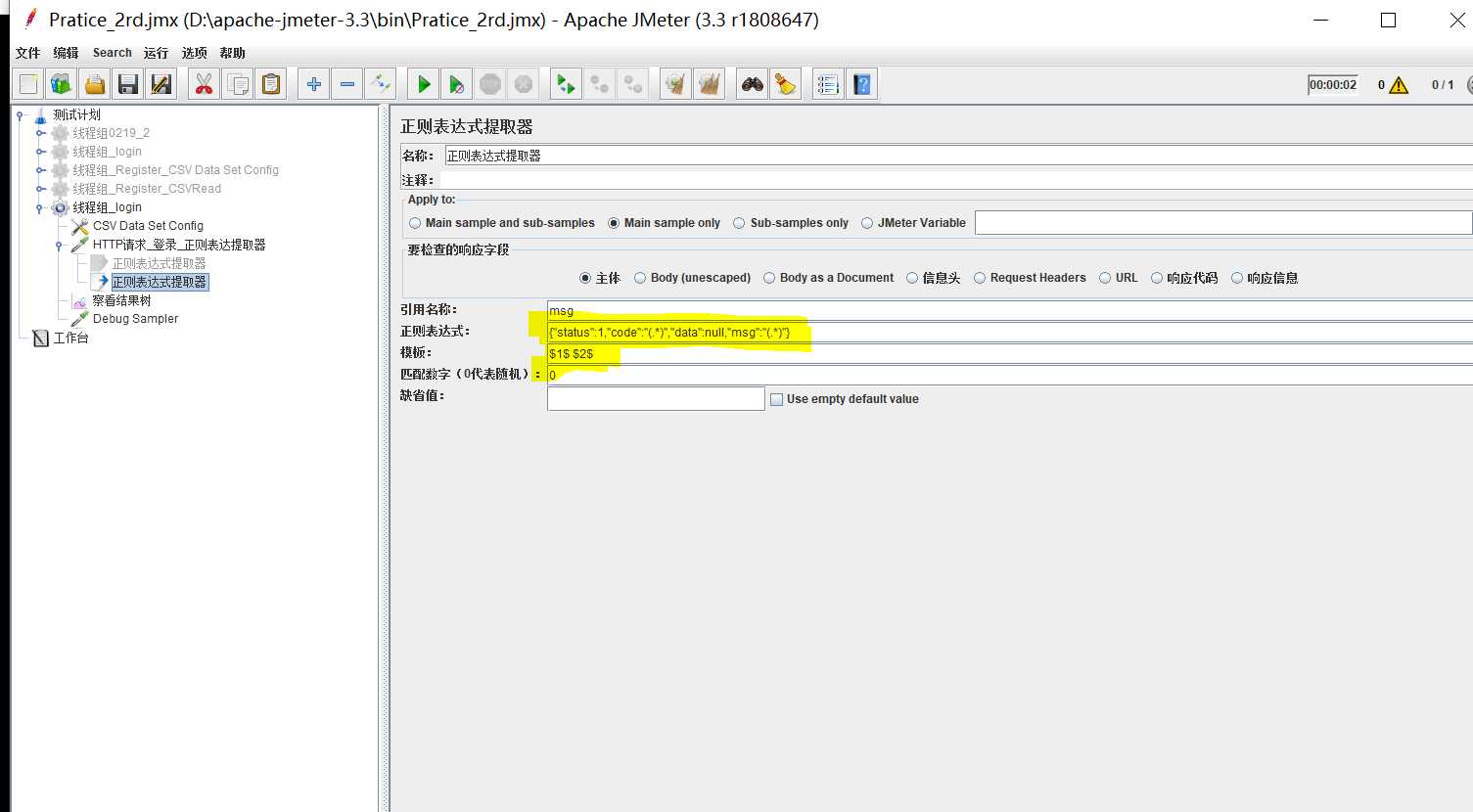Click the Cut scissors icon

204,85
